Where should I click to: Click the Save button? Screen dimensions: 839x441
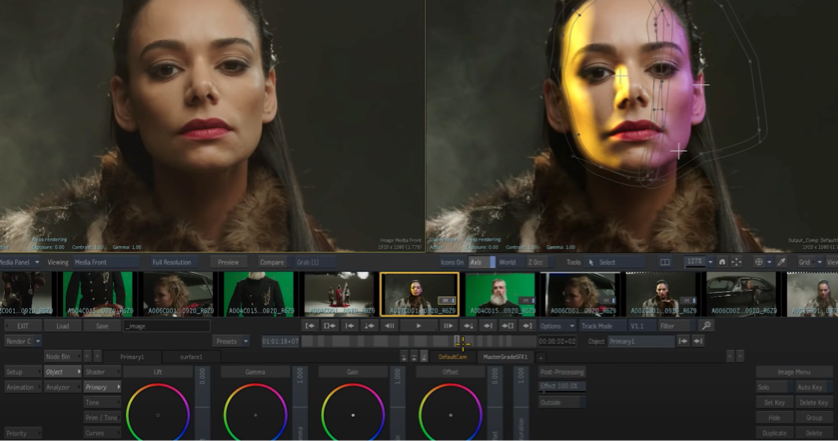[x=101, y=326]
